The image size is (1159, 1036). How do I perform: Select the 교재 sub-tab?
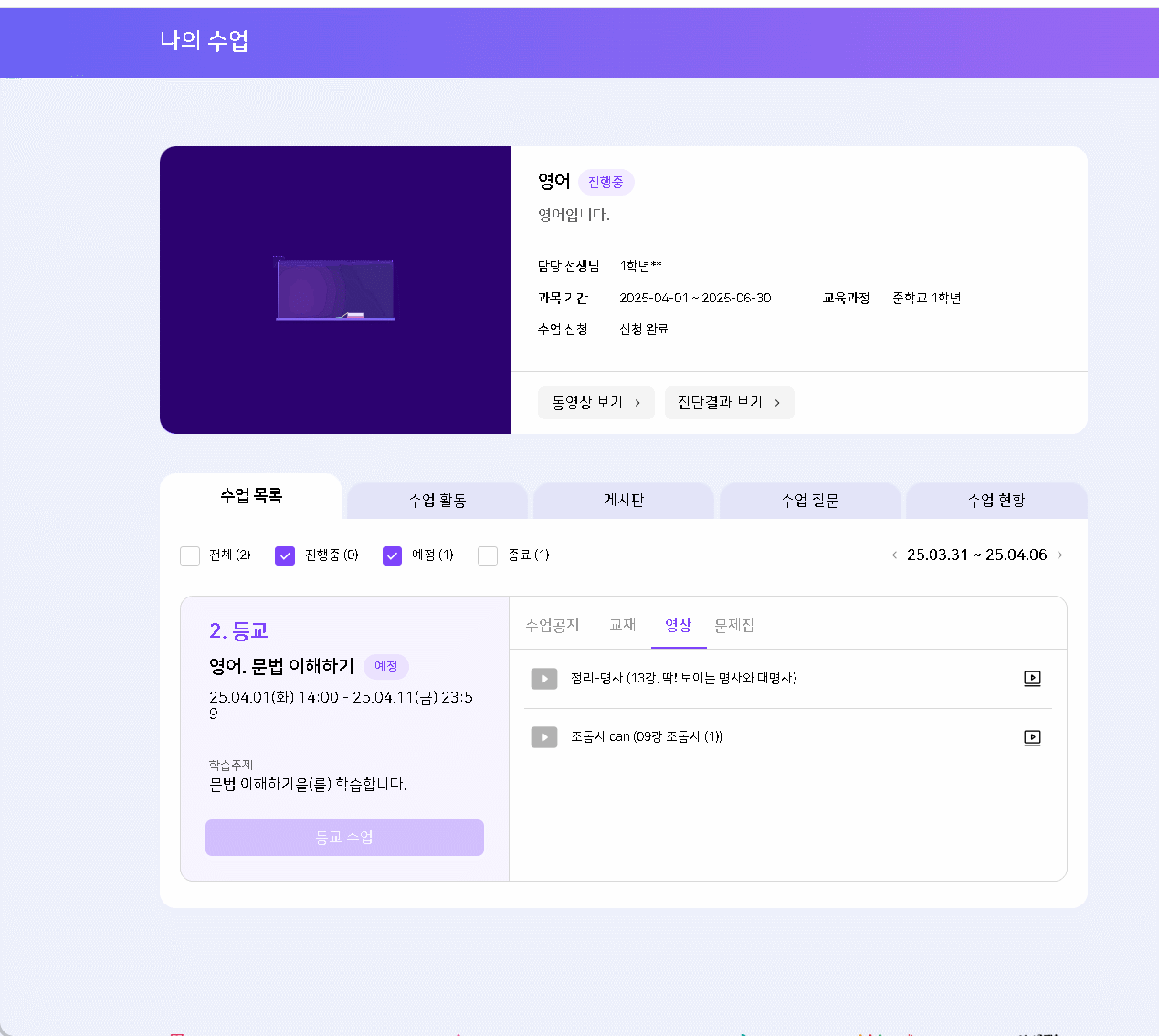pyautogui.click(x=623, y=626)
